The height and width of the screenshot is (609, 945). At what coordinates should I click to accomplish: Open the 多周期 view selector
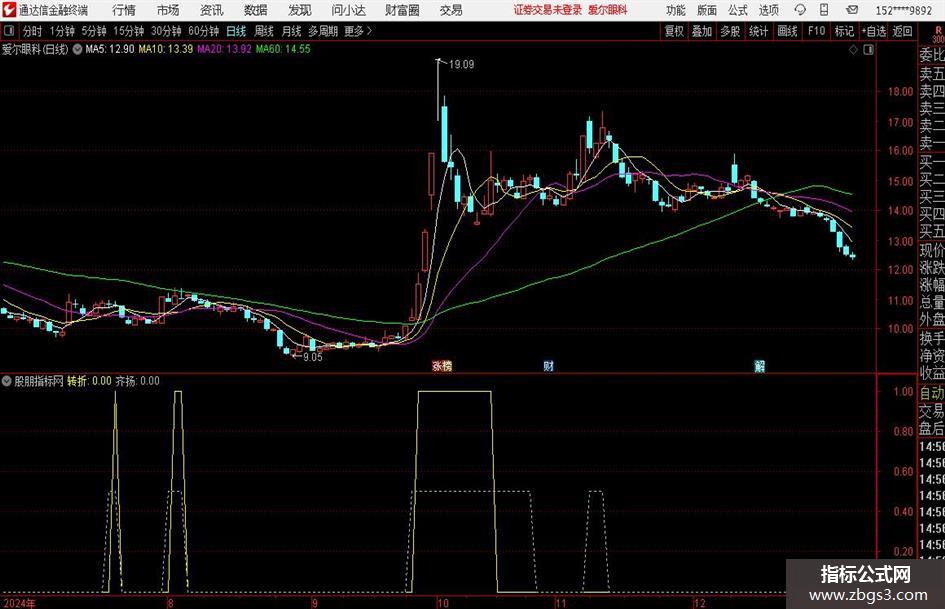tap(323, 31)
